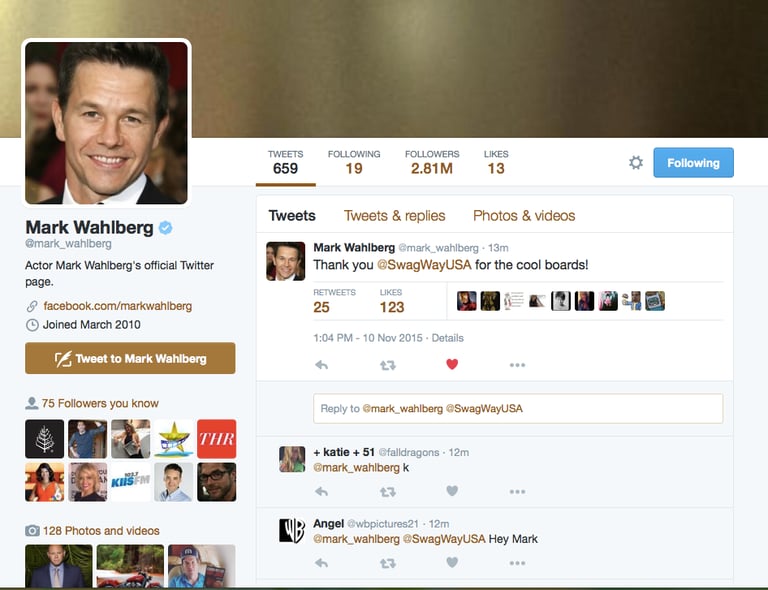Viewport: 768px width, 590px height.
Task: Click Mark Wahlberg name in tweet header
Action: tap(354, 248)
